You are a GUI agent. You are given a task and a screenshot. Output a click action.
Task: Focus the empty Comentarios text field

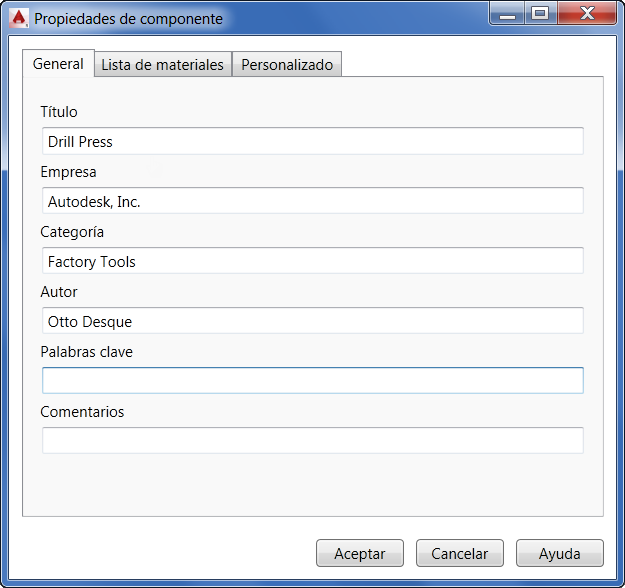click(x=312, y=440)
